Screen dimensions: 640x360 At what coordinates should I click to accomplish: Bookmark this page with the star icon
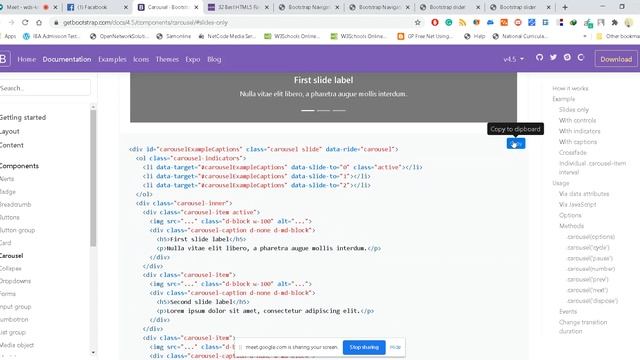click(x=417, y=22)
